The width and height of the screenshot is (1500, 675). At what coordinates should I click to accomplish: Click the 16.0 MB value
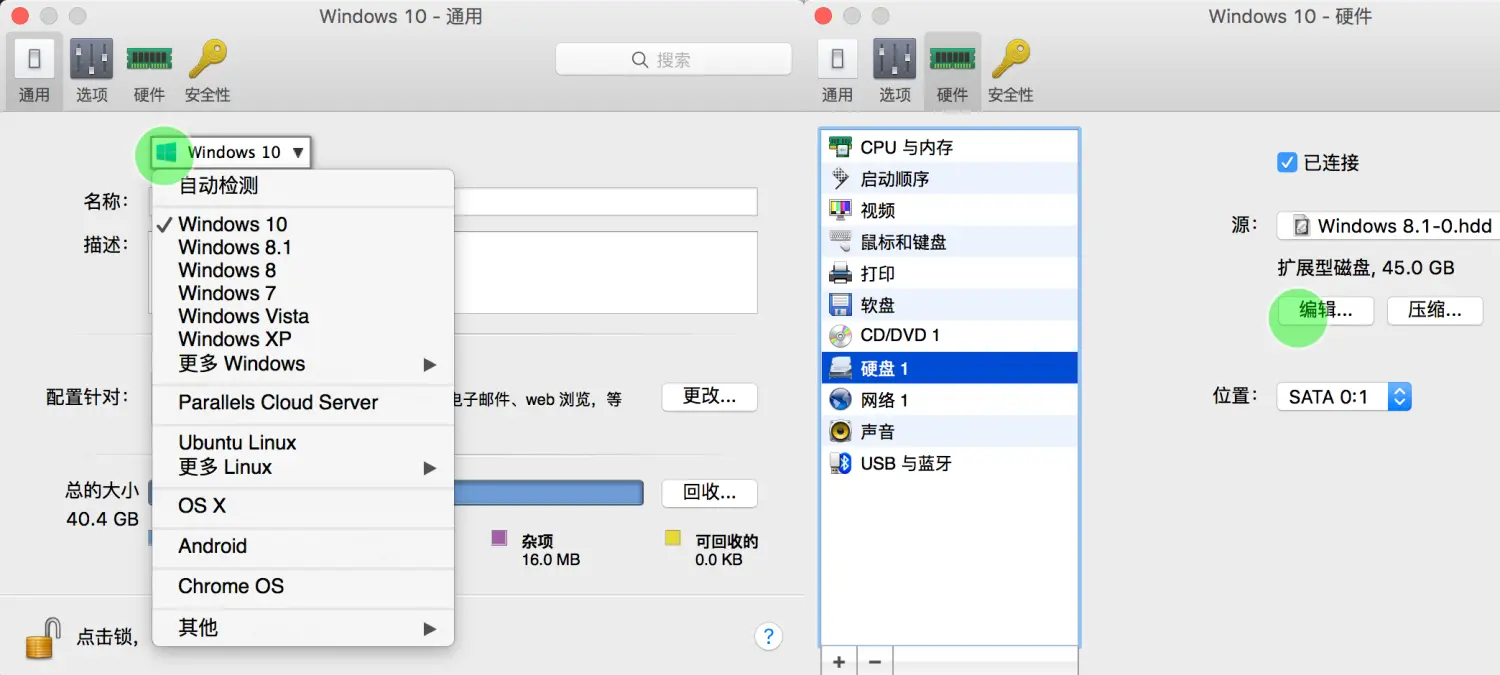[550, 560]
